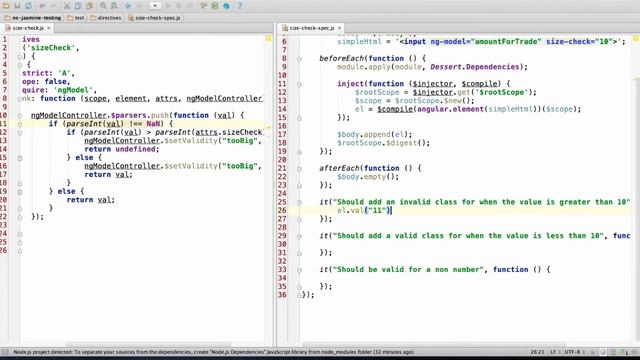Click the green Project Structure icon
Image resolution: width=640 pixels, height=360 pixels.
(x=215, y=6)
